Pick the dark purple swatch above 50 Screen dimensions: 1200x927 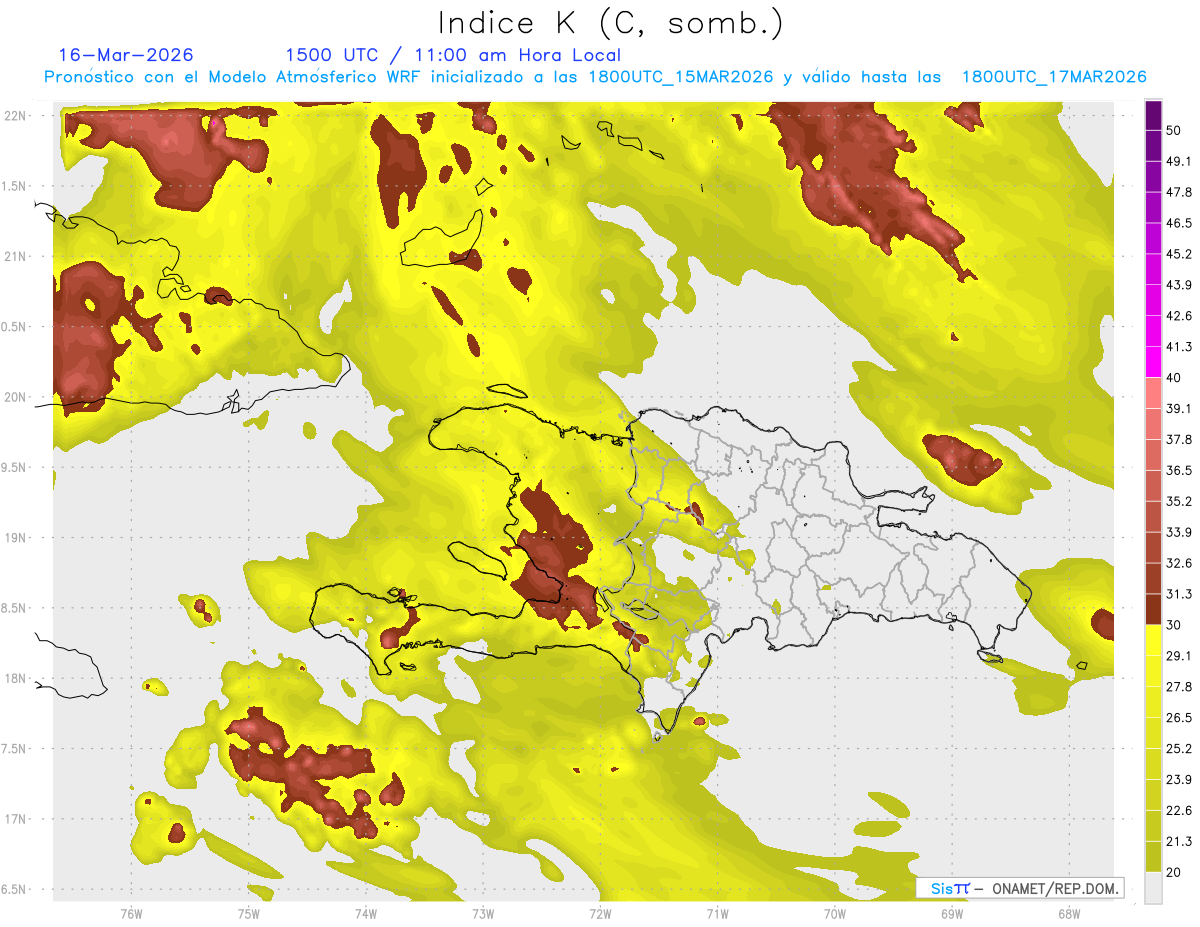1153,116
